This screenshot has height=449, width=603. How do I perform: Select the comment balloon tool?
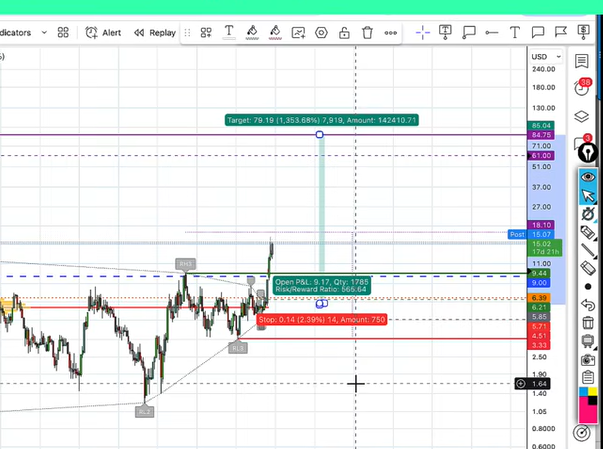[538, 32]
